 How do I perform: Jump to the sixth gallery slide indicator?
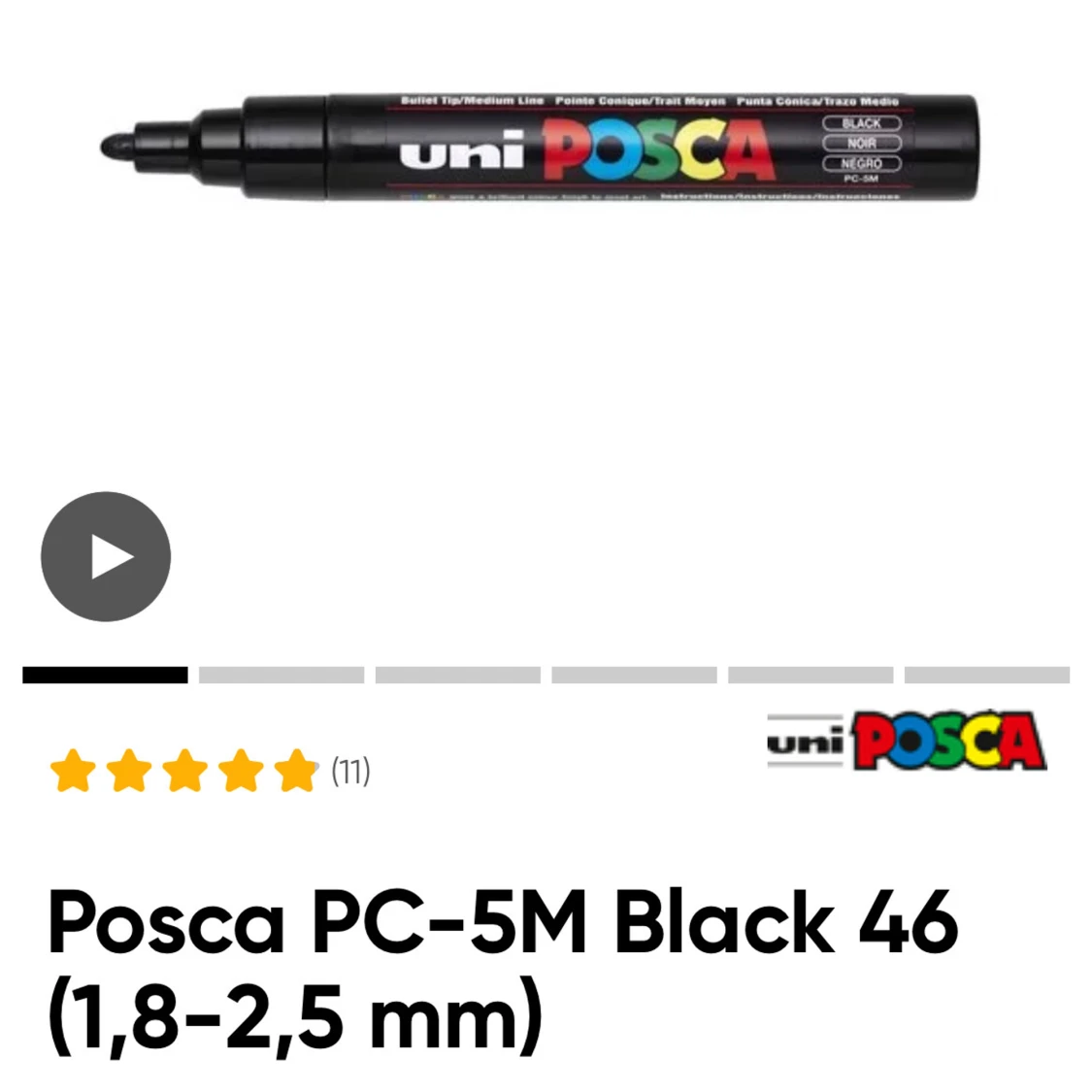click(x=987, y=675)
